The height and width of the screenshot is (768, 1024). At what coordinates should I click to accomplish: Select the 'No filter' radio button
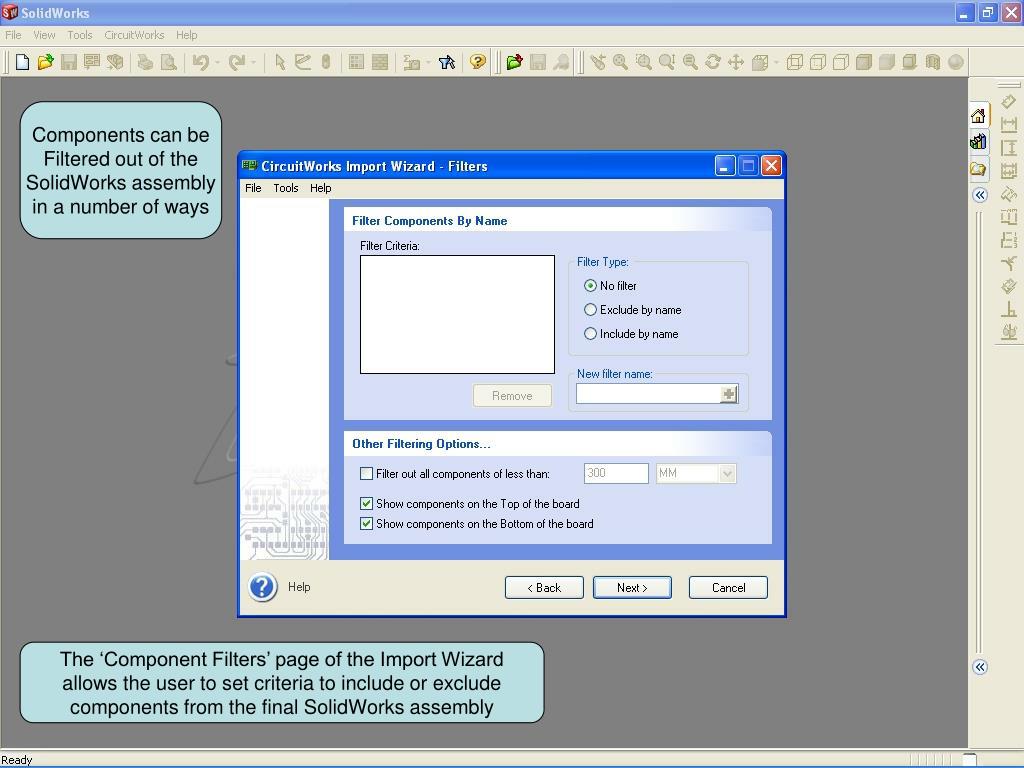pos(590,285)
